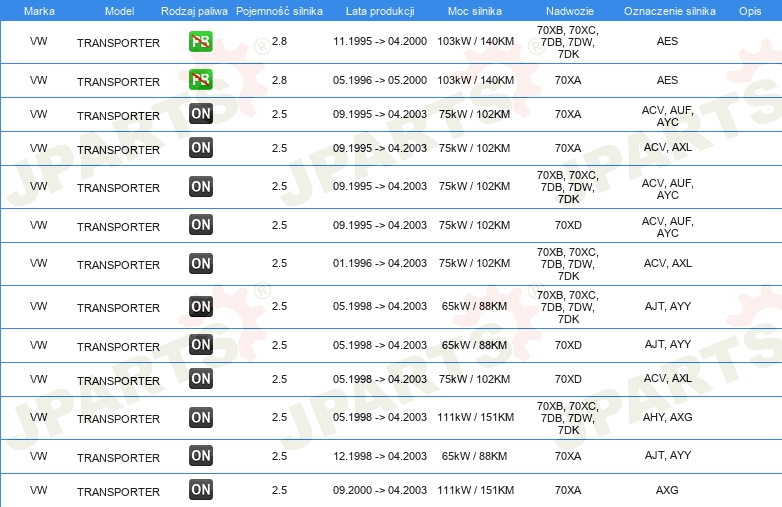Click the ON icon for 65kW 70XB AJT, AYY row

pyautogui.click(x=201, y=307)
